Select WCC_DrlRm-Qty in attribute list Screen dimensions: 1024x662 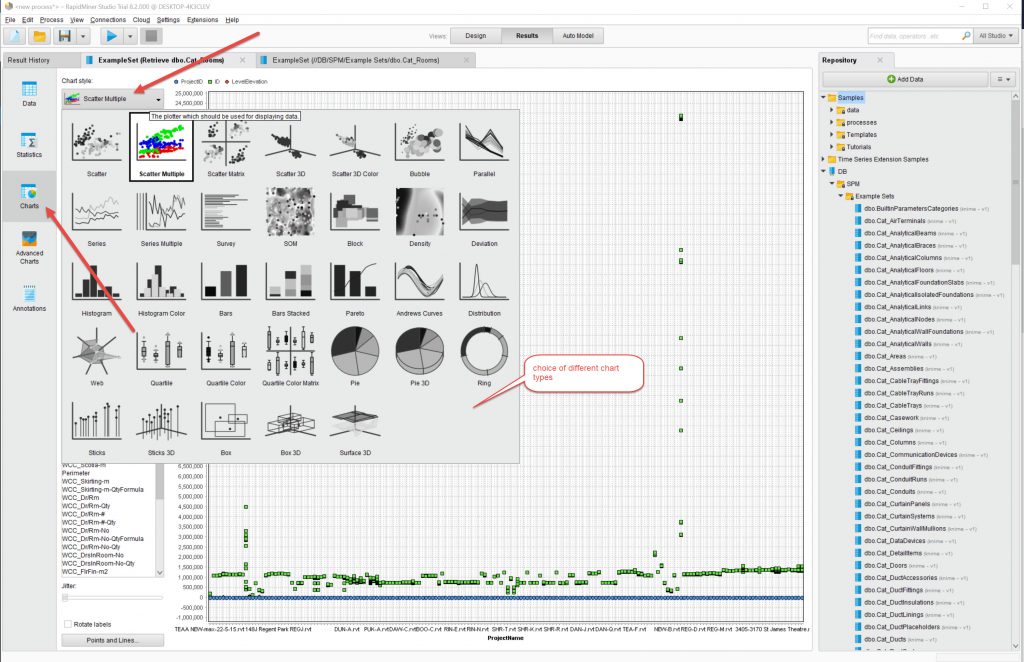tap(92, 506)
